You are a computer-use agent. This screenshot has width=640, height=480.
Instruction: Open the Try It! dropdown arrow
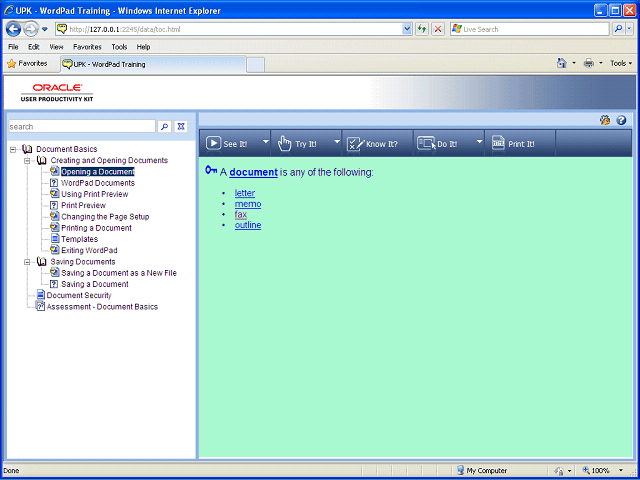(337, 142)
